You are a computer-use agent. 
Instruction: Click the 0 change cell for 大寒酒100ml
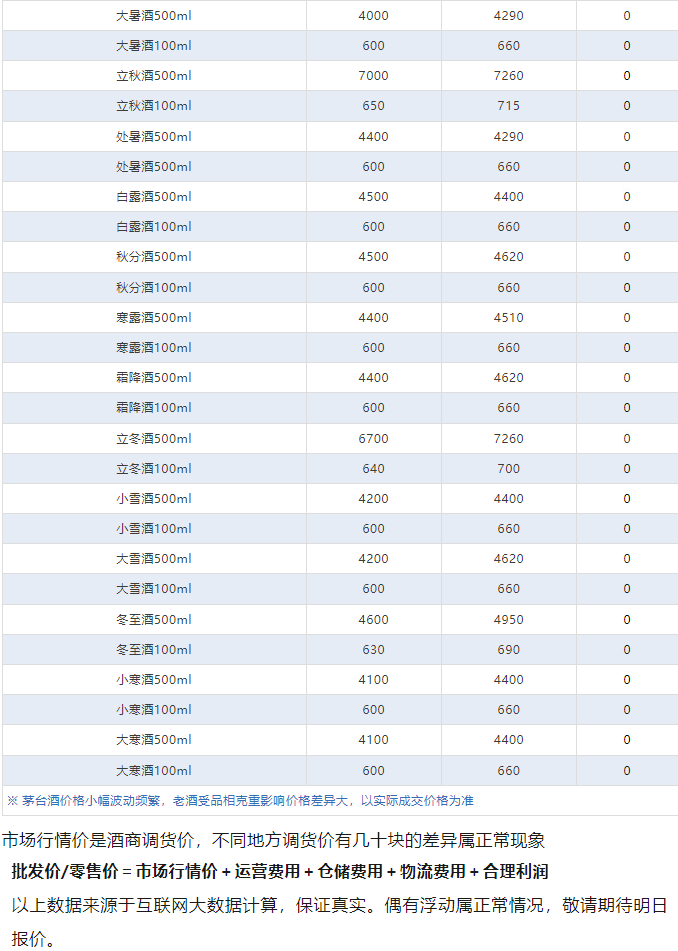coord(627,770)
